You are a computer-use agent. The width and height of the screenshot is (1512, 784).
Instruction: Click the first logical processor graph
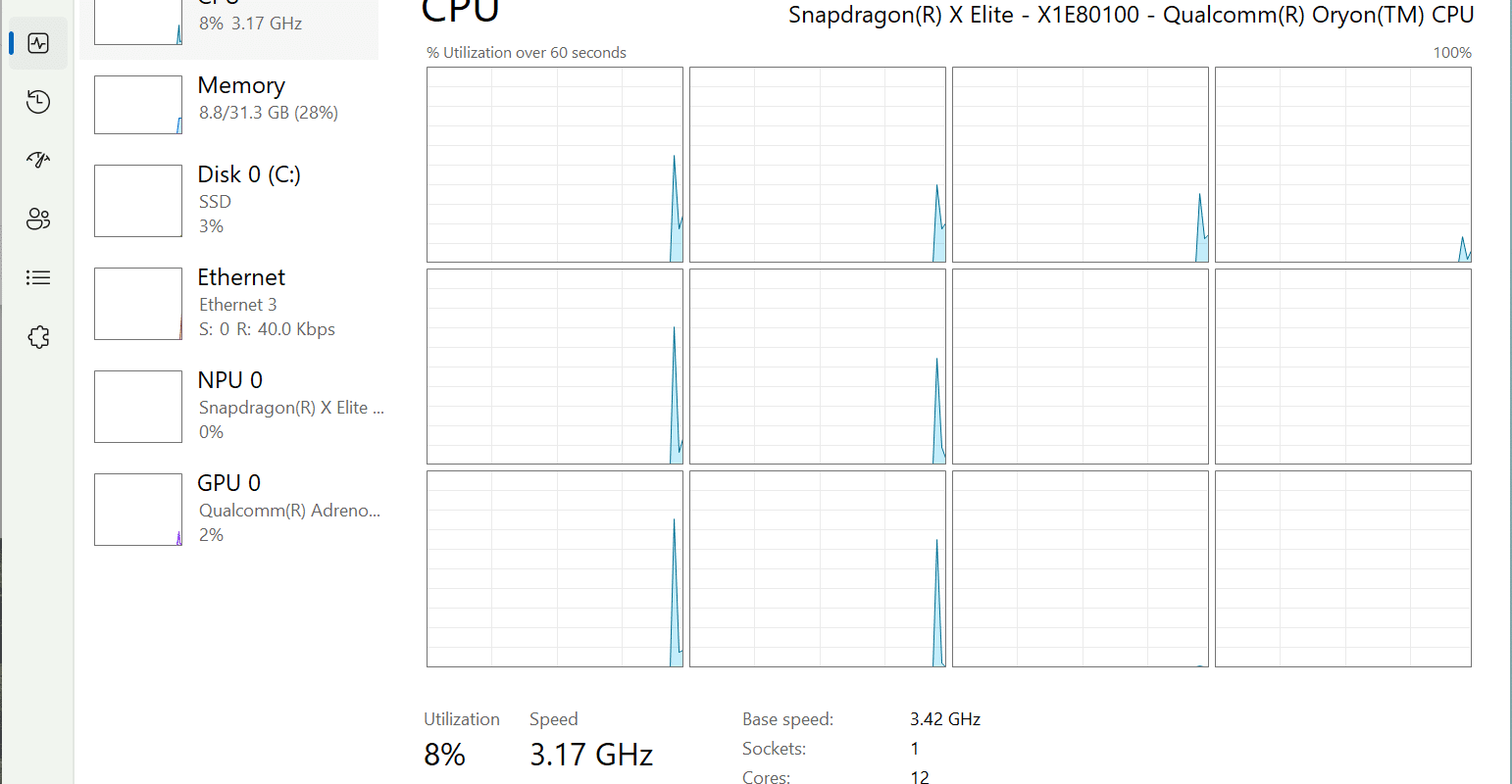point(555,165)
